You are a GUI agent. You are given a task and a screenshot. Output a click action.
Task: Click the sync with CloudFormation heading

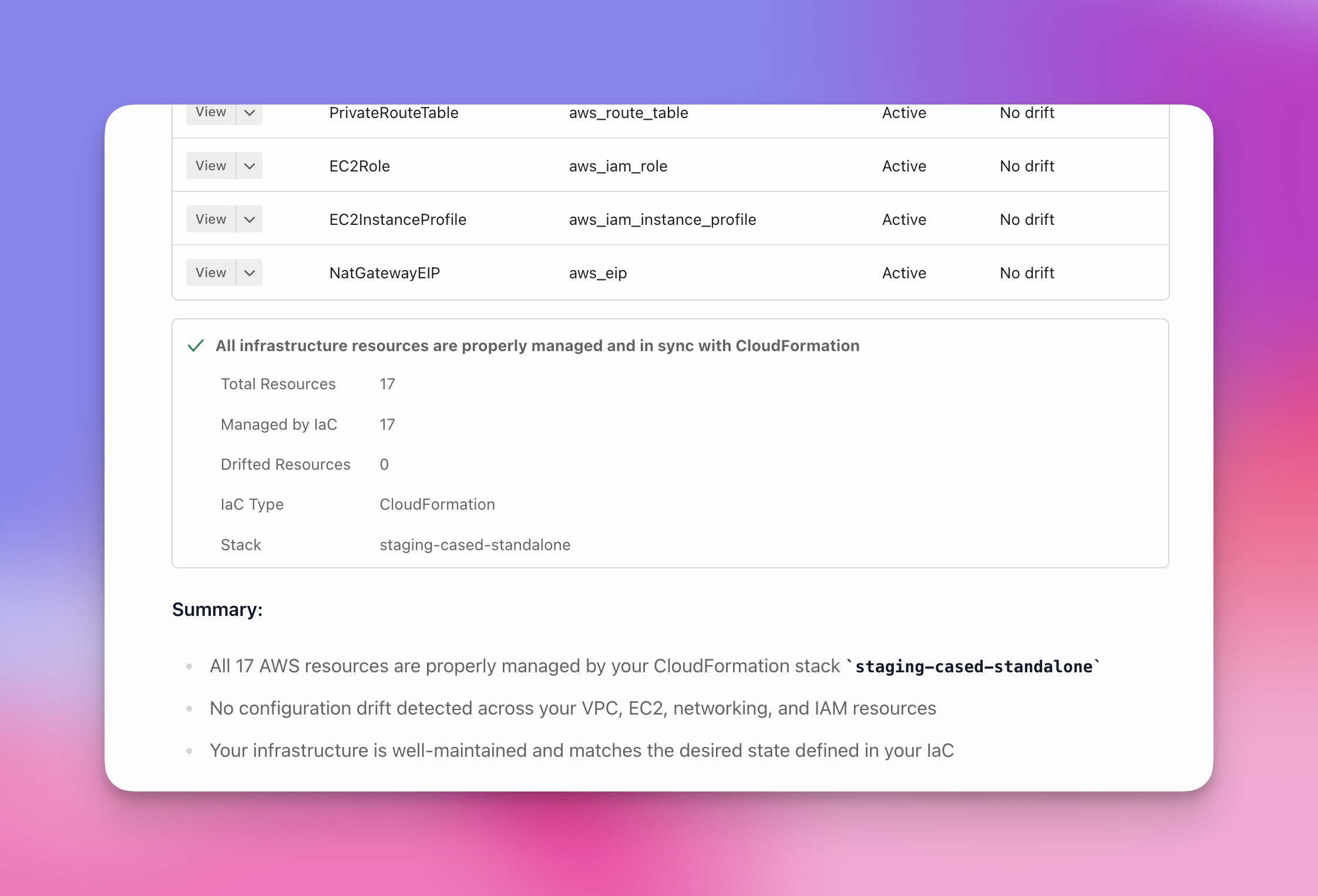point(537,346)
